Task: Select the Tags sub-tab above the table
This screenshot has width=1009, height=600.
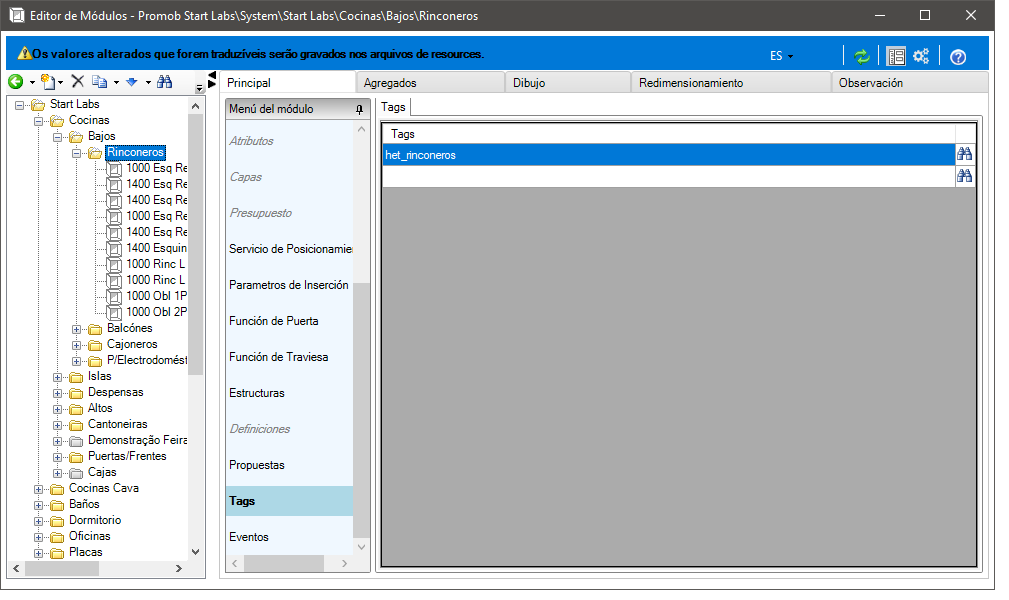Action: [393, 107]
